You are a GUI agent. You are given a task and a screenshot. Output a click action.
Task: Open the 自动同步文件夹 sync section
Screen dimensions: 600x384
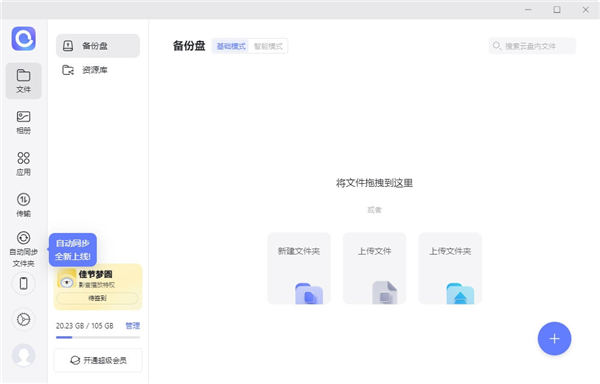click(24, 249)
